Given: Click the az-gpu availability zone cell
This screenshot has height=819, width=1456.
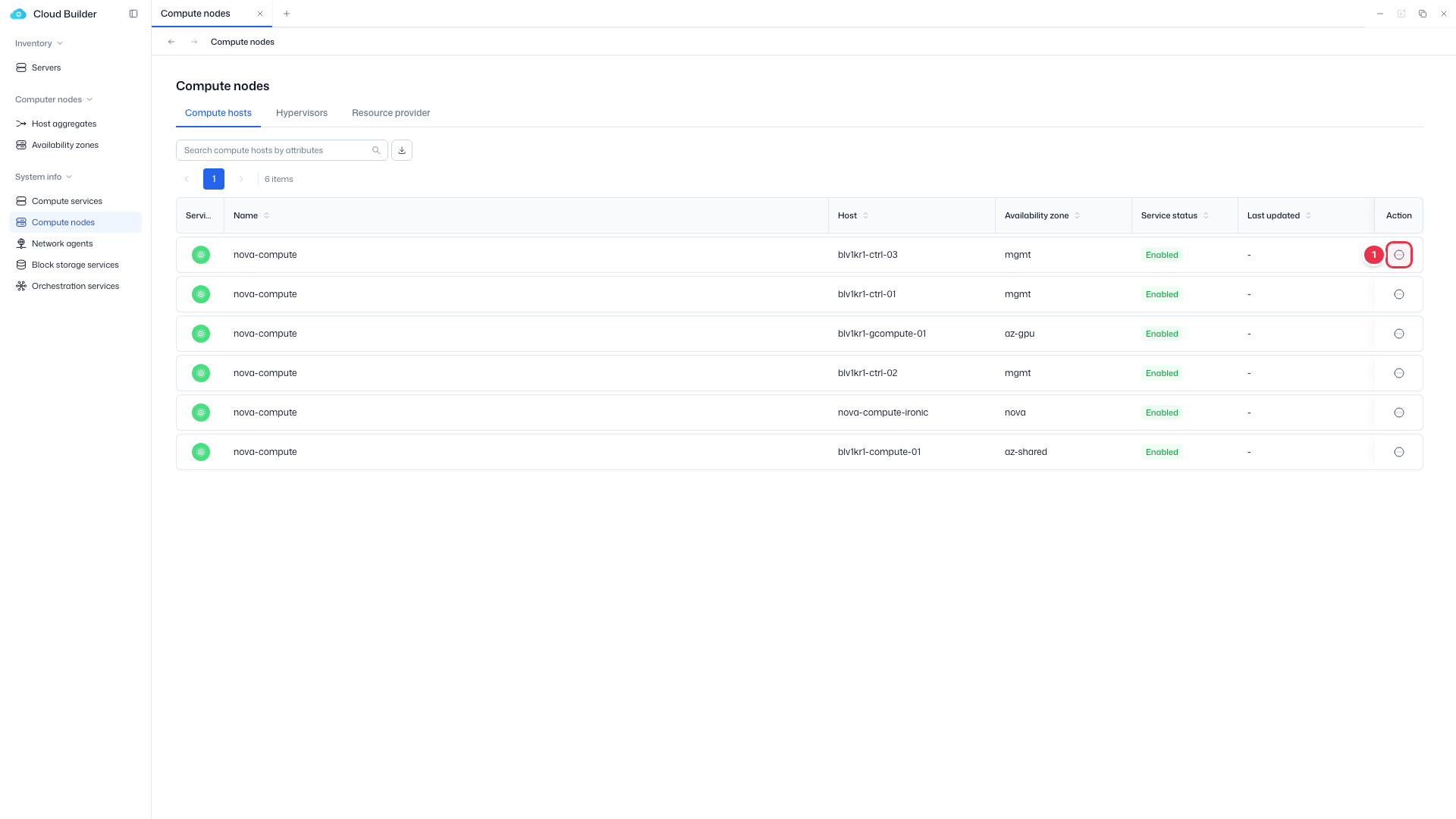Looking at the screenshot, I should click(1019, 334).
